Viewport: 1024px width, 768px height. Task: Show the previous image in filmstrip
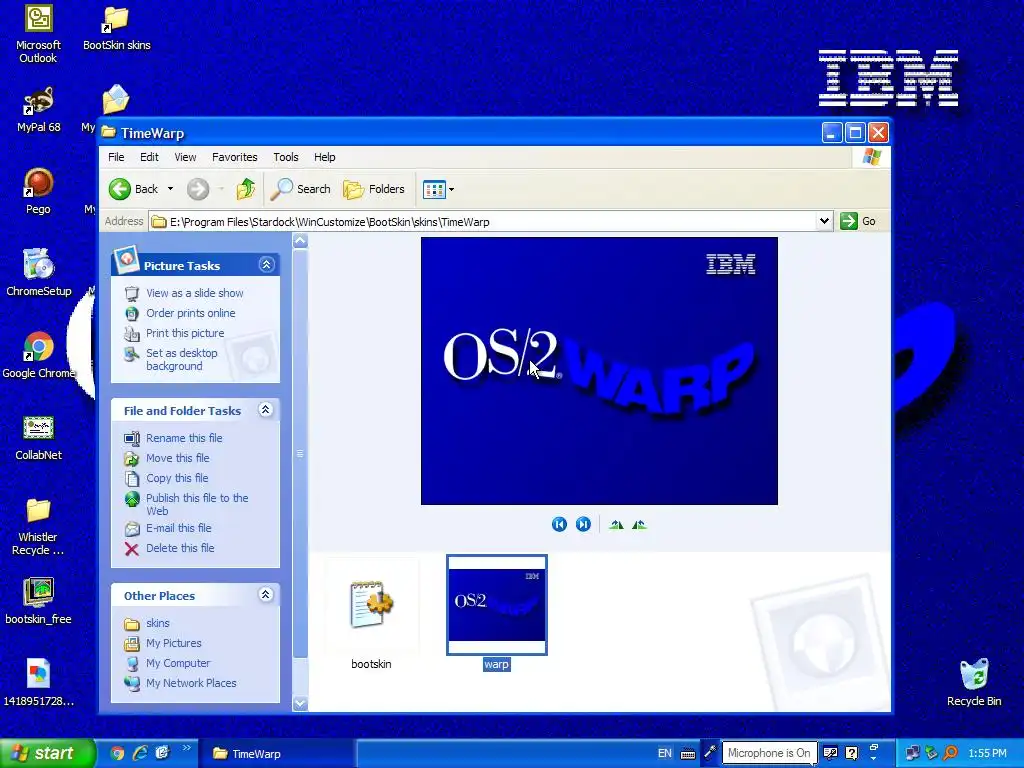(559, 524)
